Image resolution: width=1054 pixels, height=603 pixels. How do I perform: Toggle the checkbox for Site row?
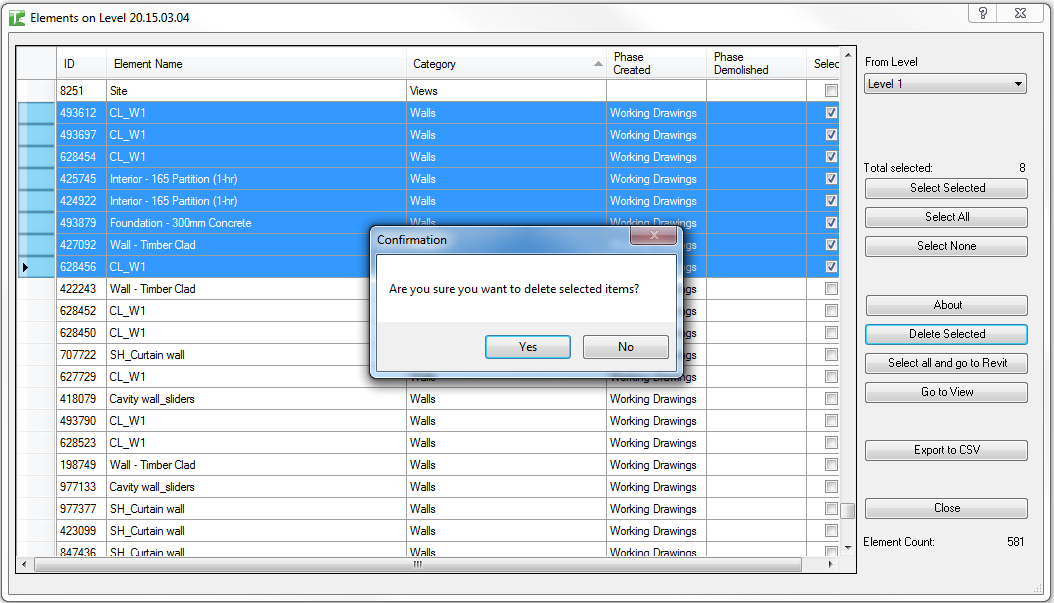coord(831,91)
